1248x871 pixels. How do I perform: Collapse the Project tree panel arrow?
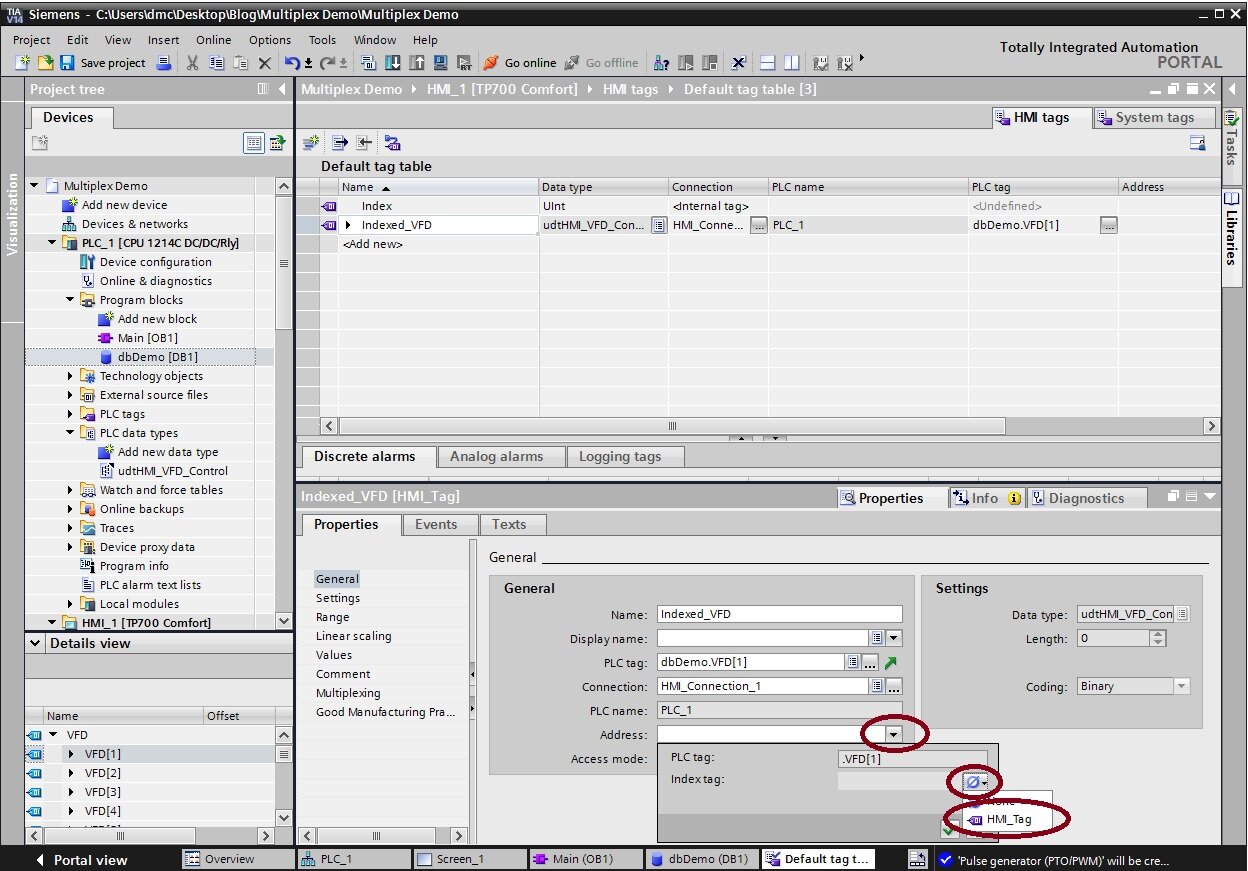tap(283, 89)
